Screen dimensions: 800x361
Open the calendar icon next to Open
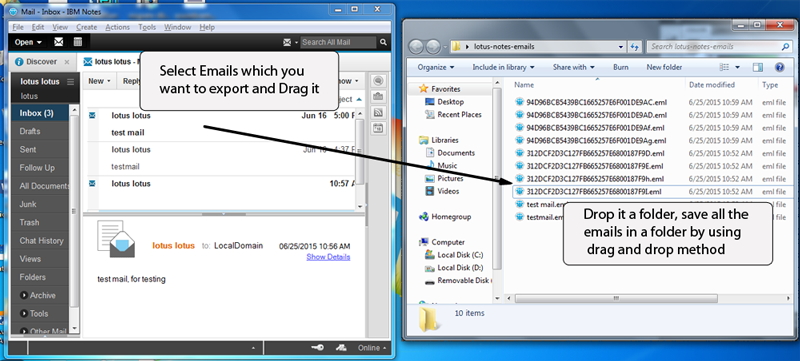78,42
